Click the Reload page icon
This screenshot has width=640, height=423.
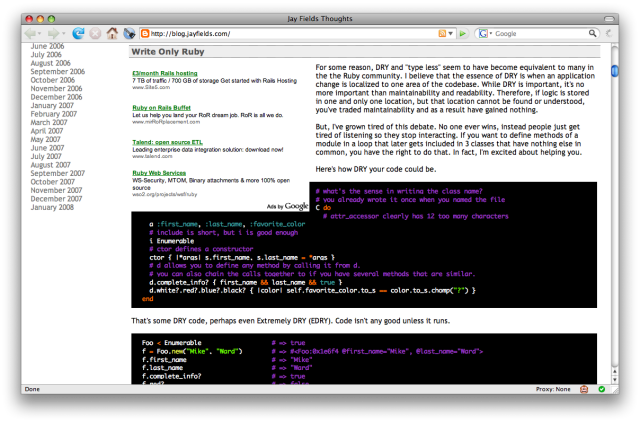[x=76, y=33]
